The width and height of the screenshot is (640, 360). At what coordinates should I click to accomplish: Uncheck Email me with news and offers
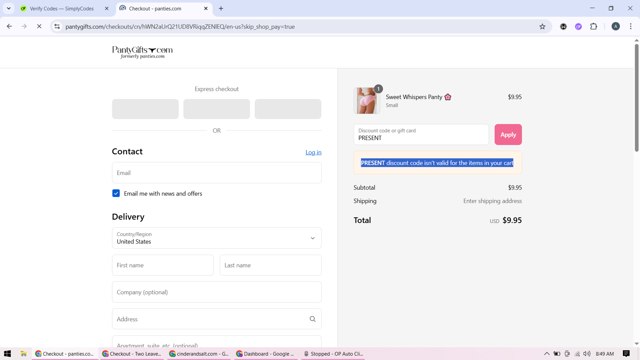pos(116,193)
